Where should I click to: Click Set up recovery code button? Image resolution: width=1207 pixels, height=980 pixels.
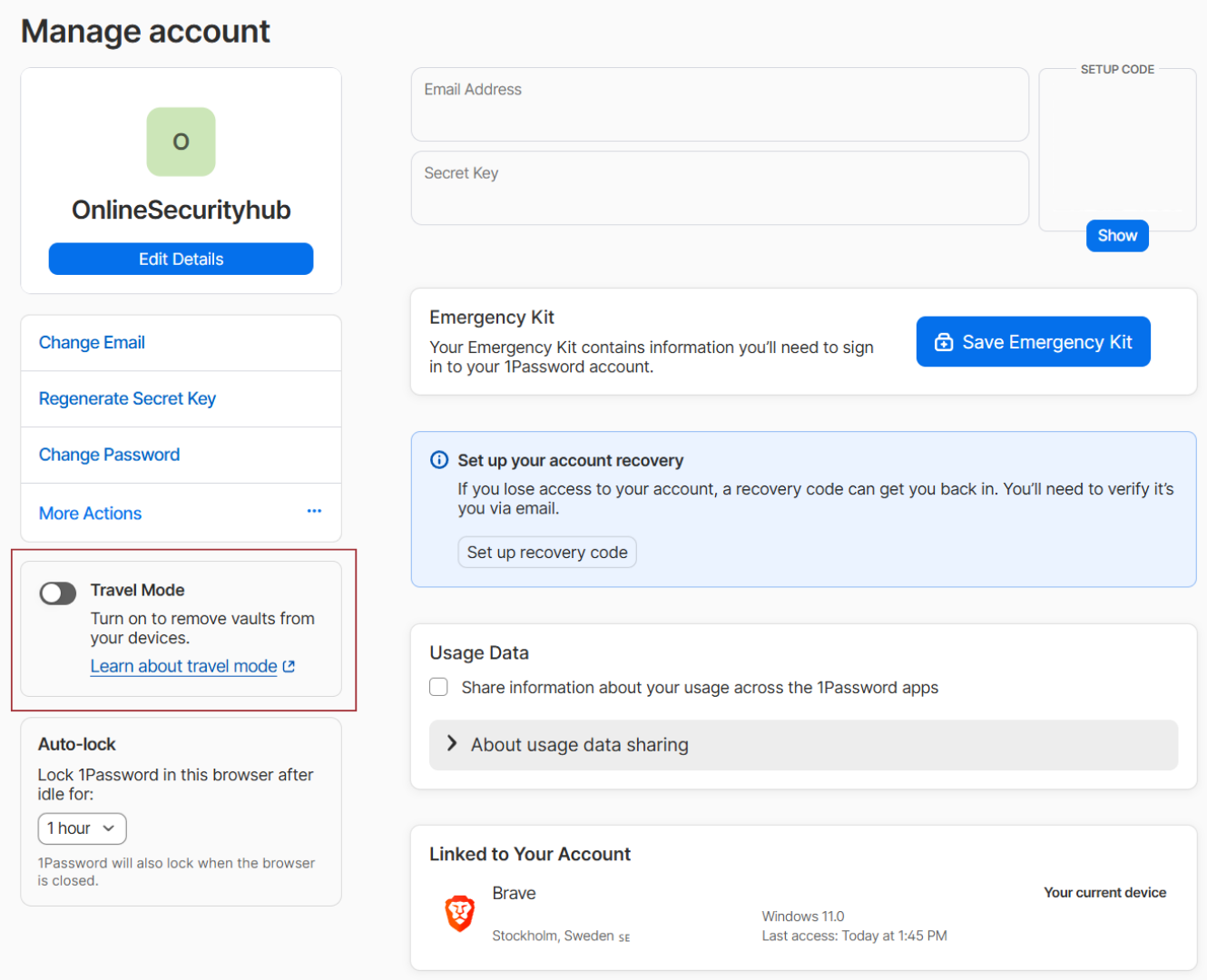tap(547, 553)
